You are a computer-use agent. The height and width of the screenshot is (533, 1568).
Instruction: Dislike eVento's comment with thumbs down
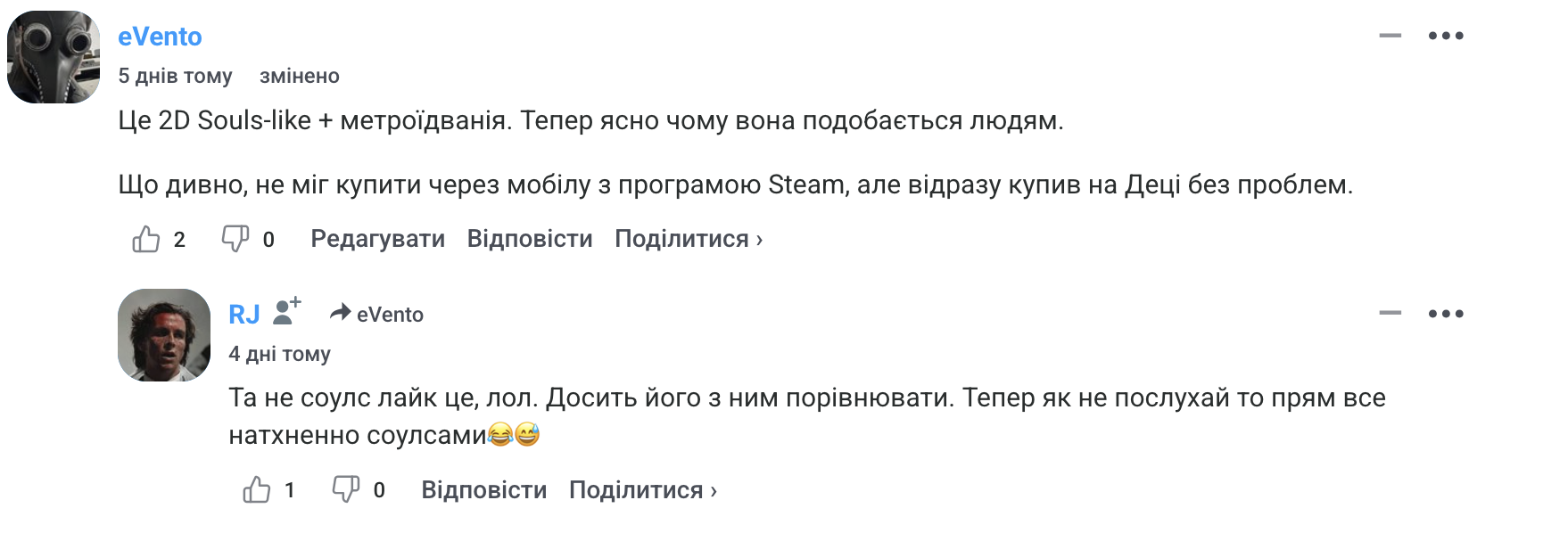(x=235, y=239)
